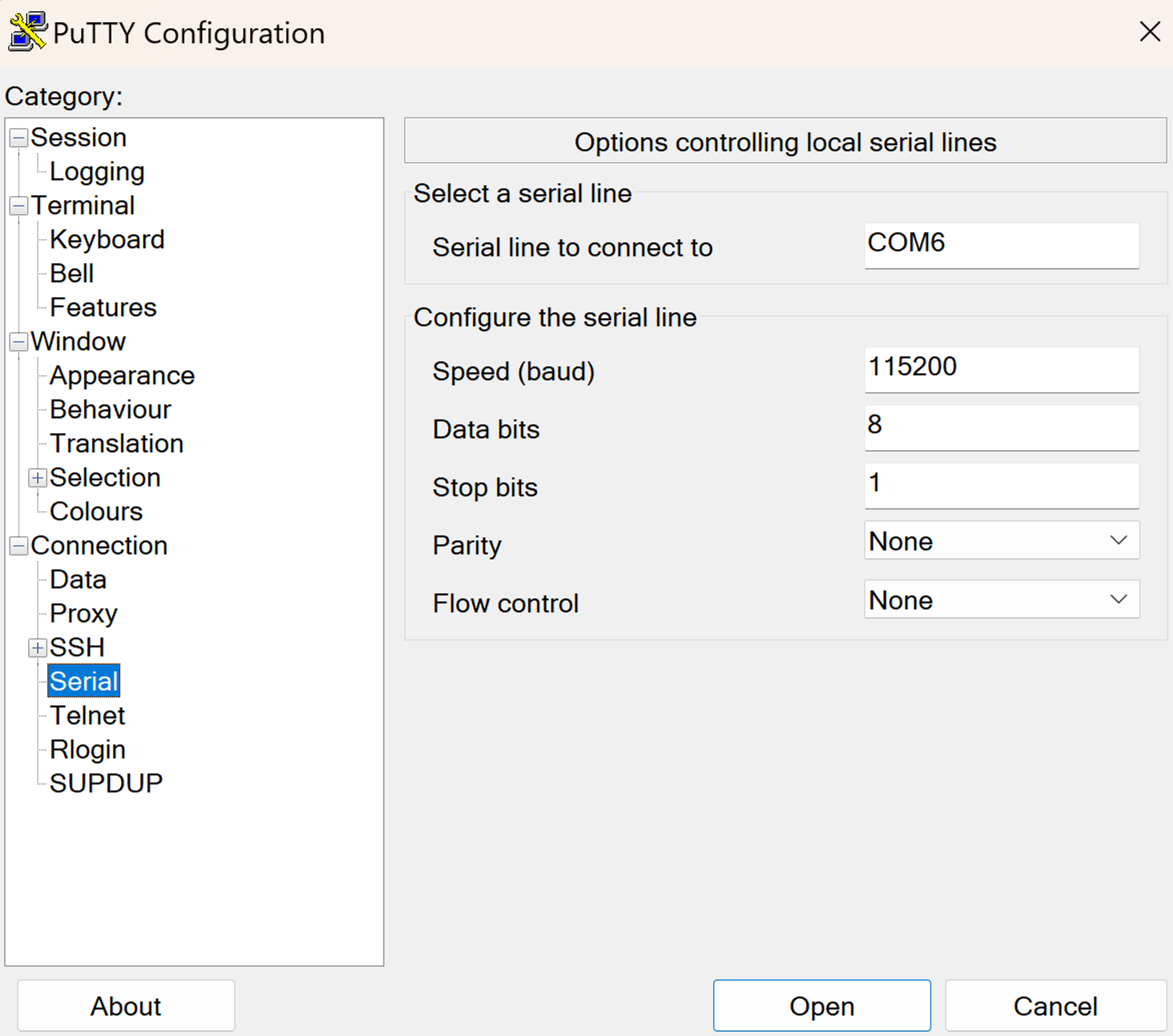Collapse the Terminal tree node

click(19, 206)
